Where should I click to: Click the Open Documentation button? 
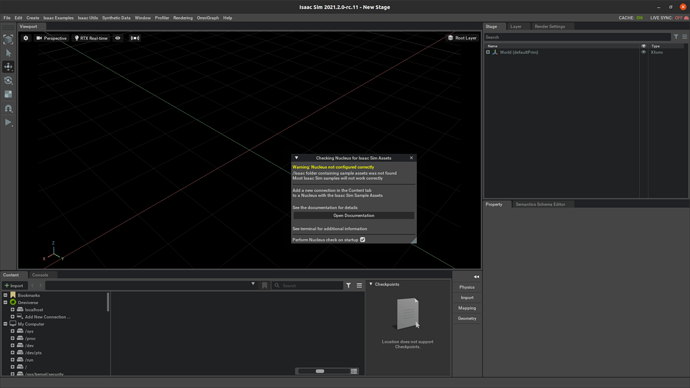click(353, 216)
